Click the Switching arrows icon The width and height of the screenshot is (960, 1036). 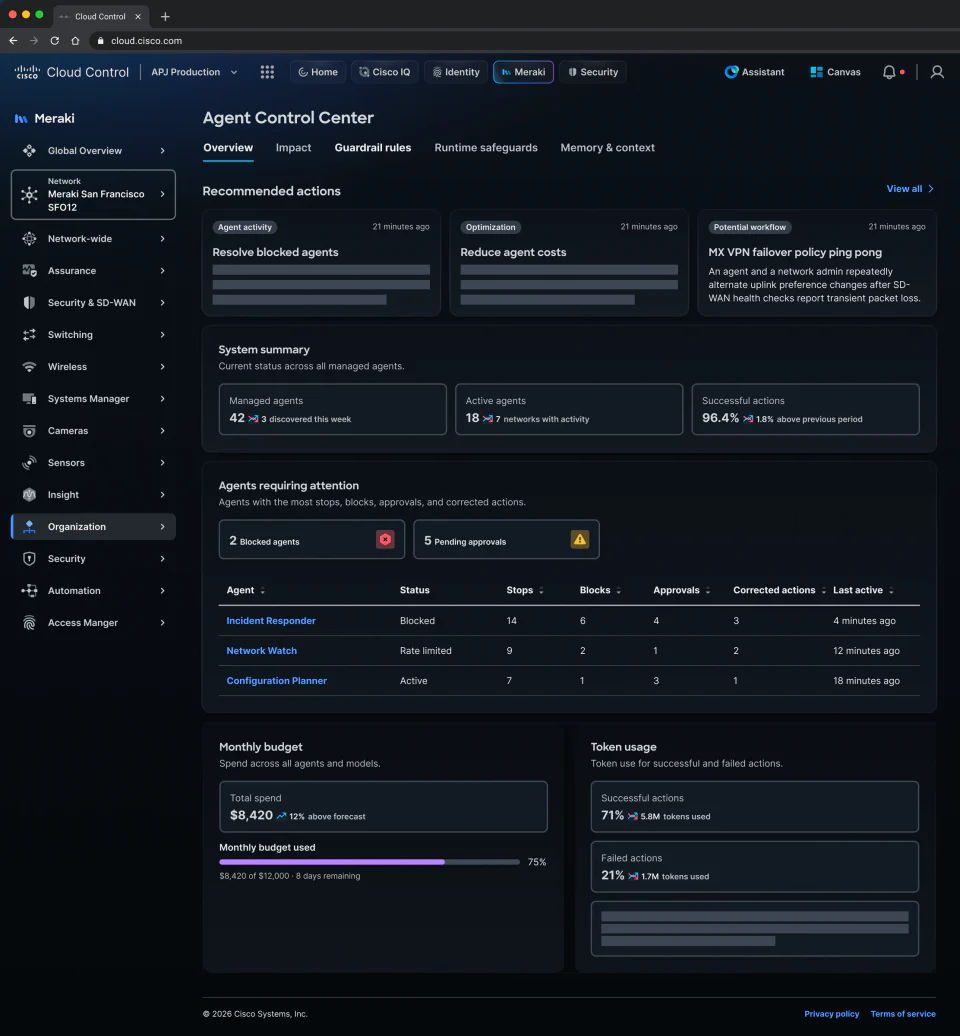[x=29, y=335]
